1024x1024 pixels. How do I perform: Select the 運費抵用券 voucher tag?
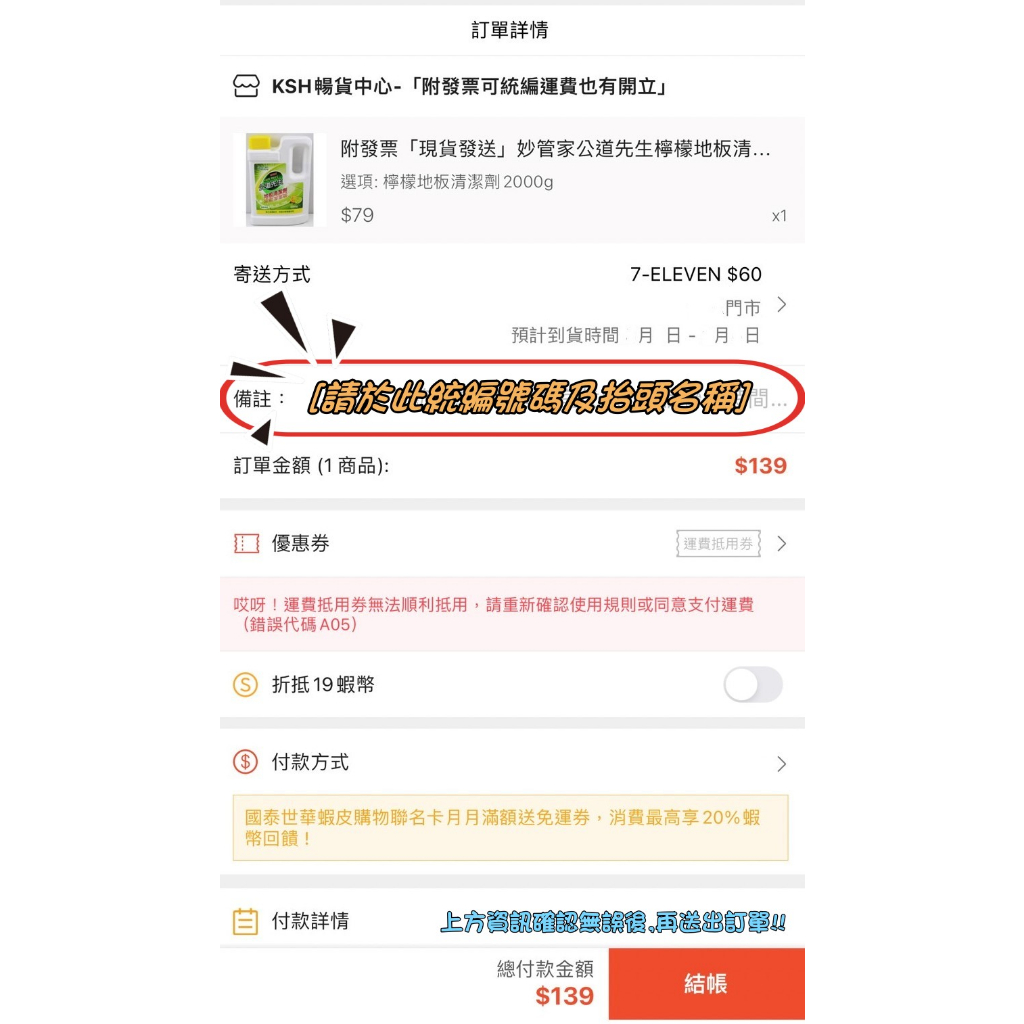[718, 543]
